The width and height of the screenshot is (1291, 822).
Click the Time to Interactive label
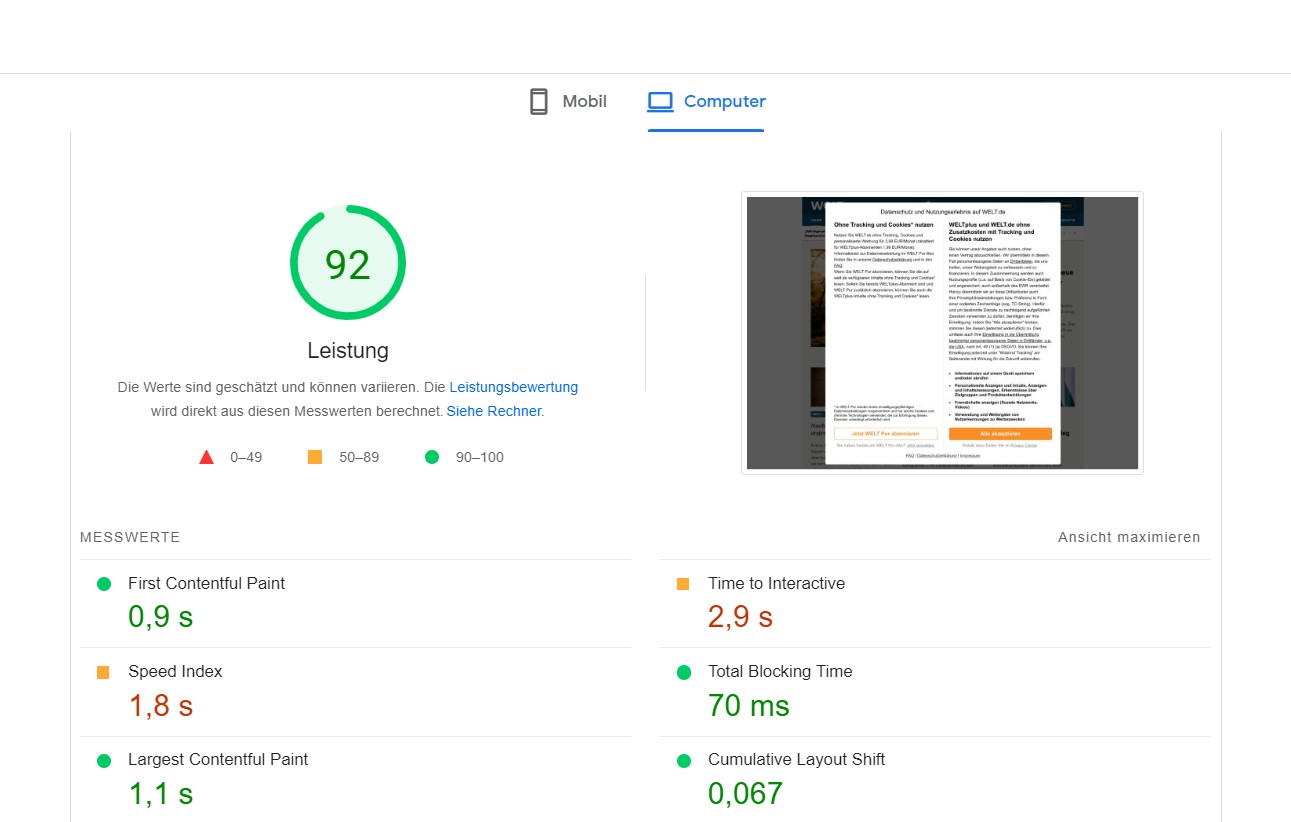point(776,583)
